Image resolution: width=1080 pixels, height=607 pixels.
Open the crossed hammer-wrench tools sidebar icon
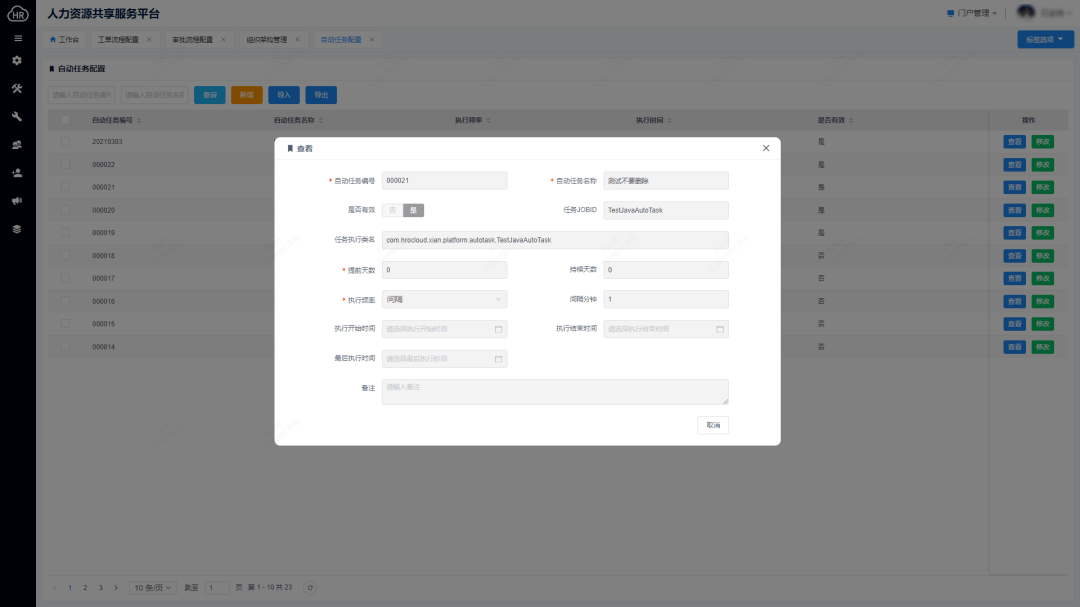[17, 88]
